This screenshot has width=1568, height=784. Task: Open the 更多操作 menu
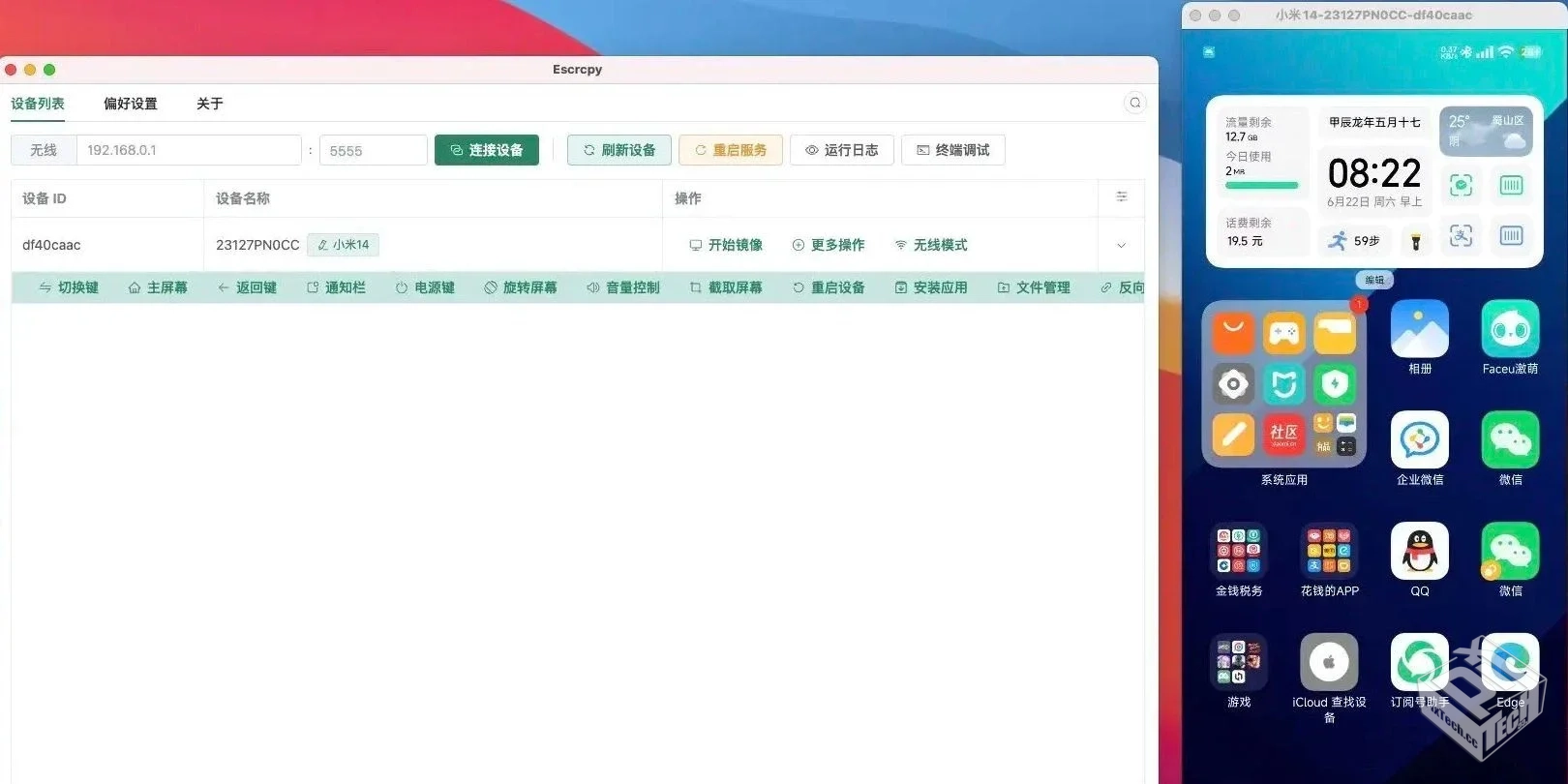[829, 245]
